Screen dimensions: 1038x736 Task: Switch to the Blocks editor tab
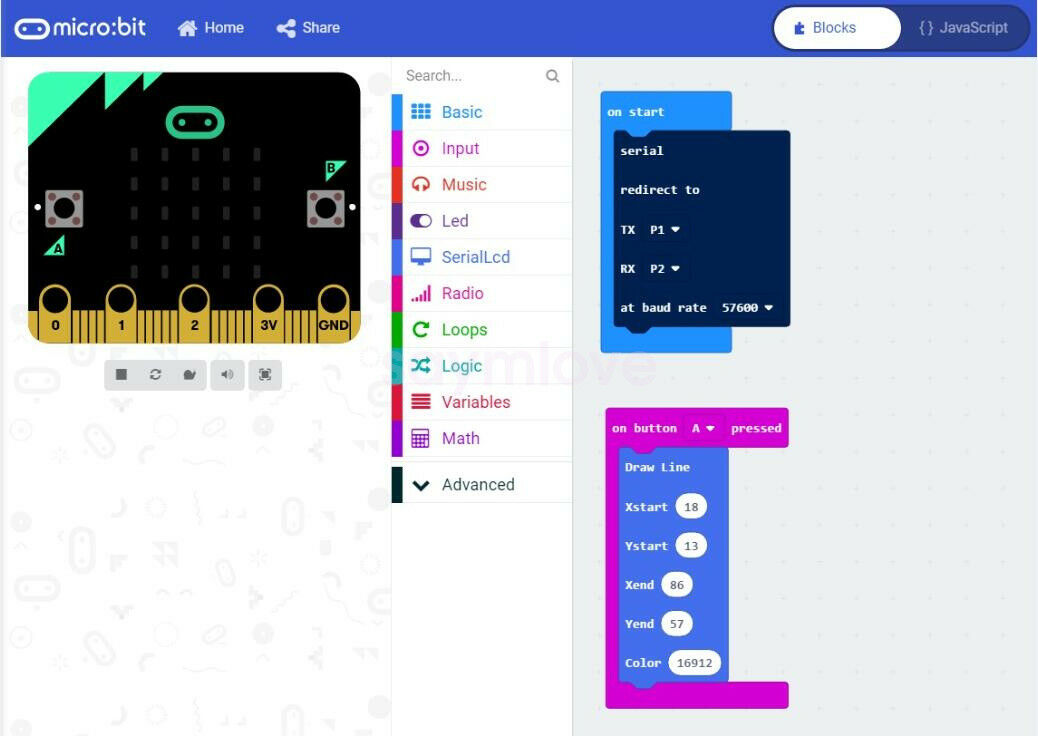click(x=837, y=28)
